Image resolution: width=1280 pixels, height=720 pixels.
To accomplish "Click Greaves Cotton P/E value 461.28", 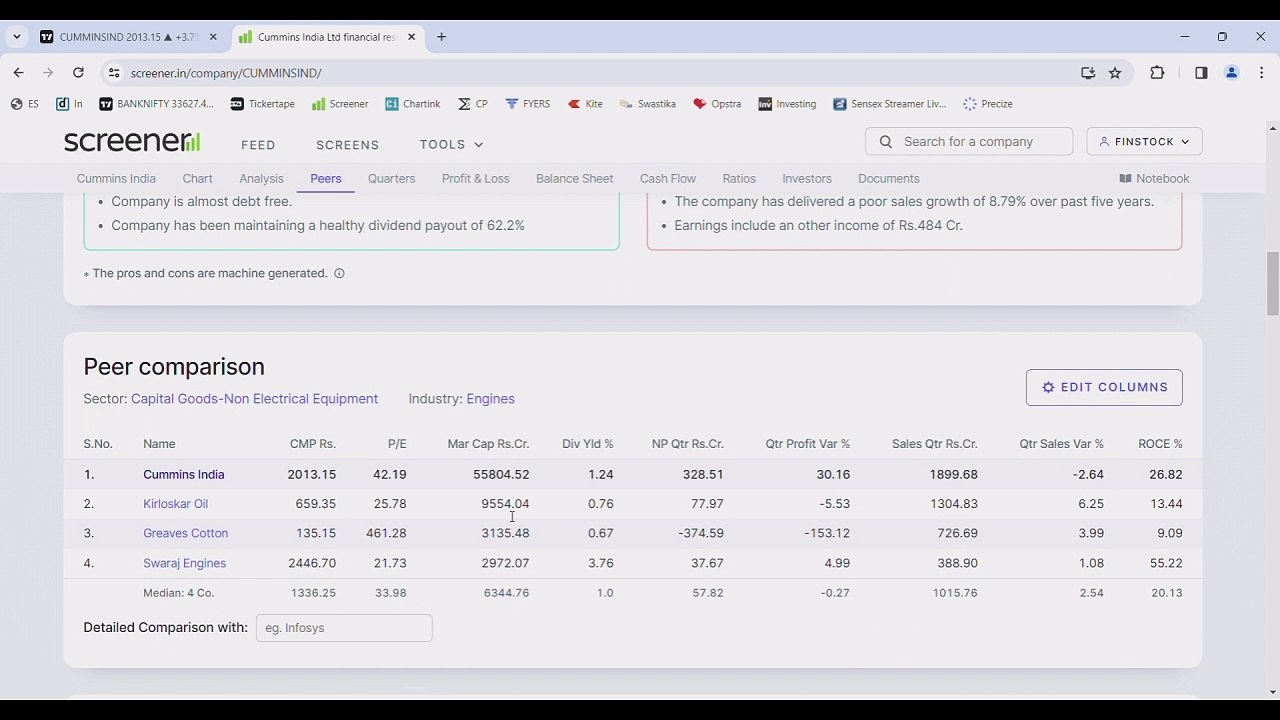I will (386, 533).
